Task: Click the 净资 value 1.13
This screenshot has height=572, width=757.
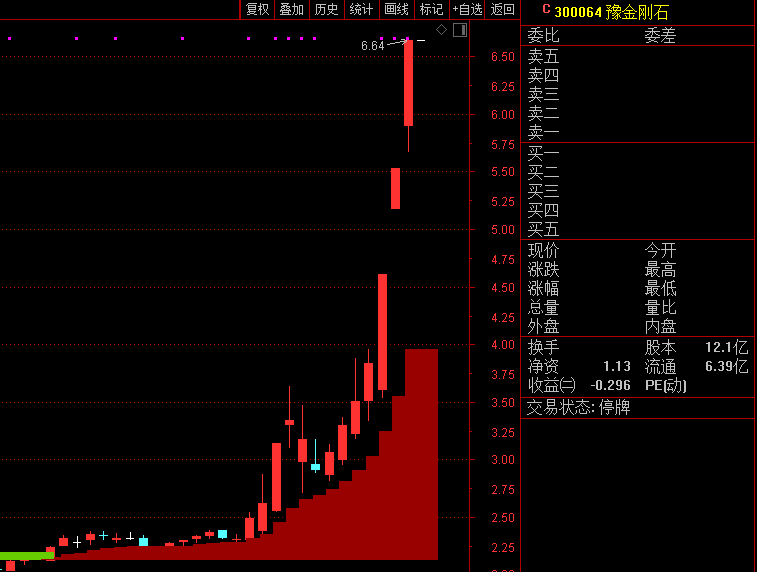Action: pos(617,366)
